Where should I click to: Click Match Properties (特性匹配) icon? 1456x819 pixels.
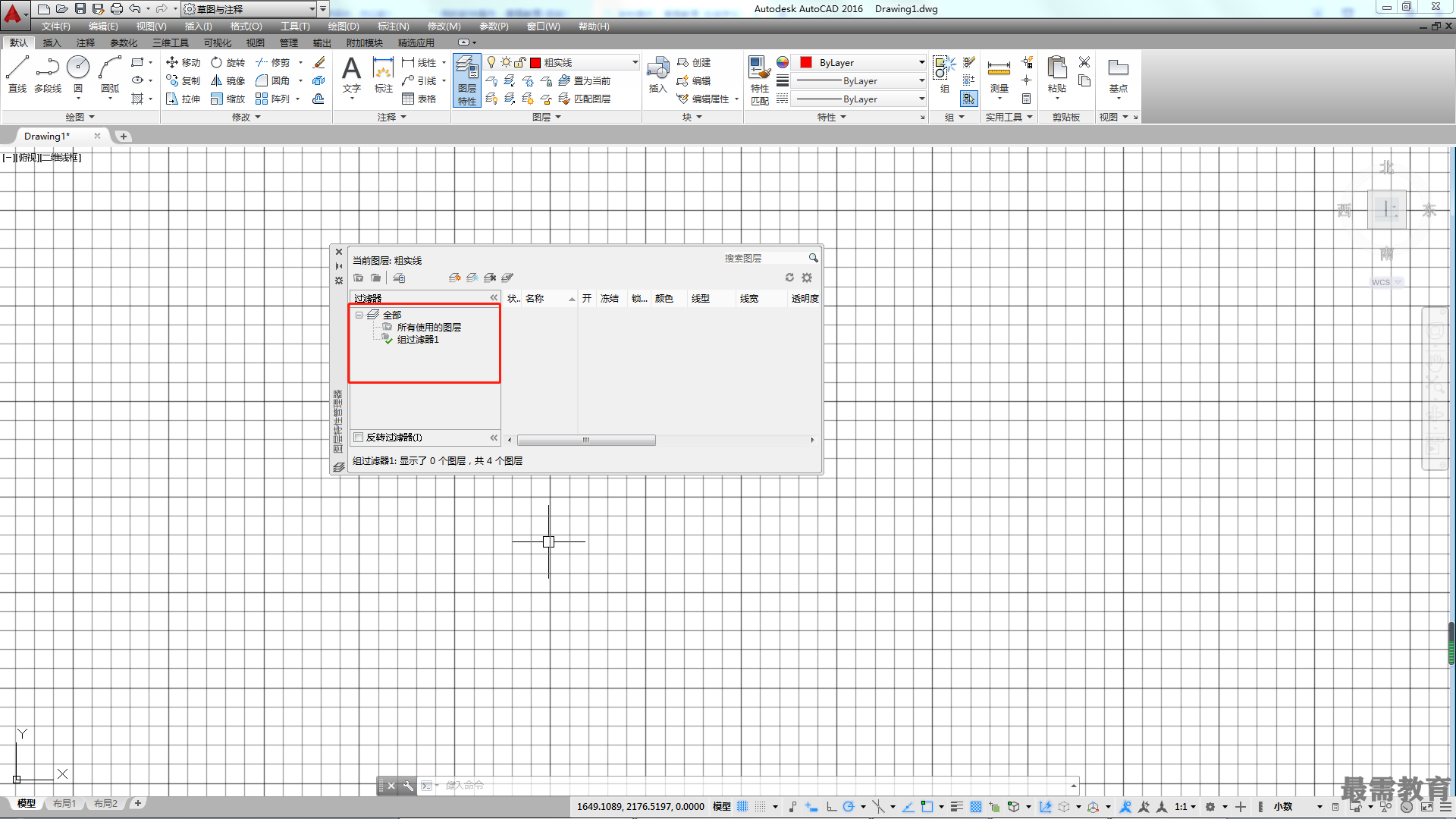point(759,80)
